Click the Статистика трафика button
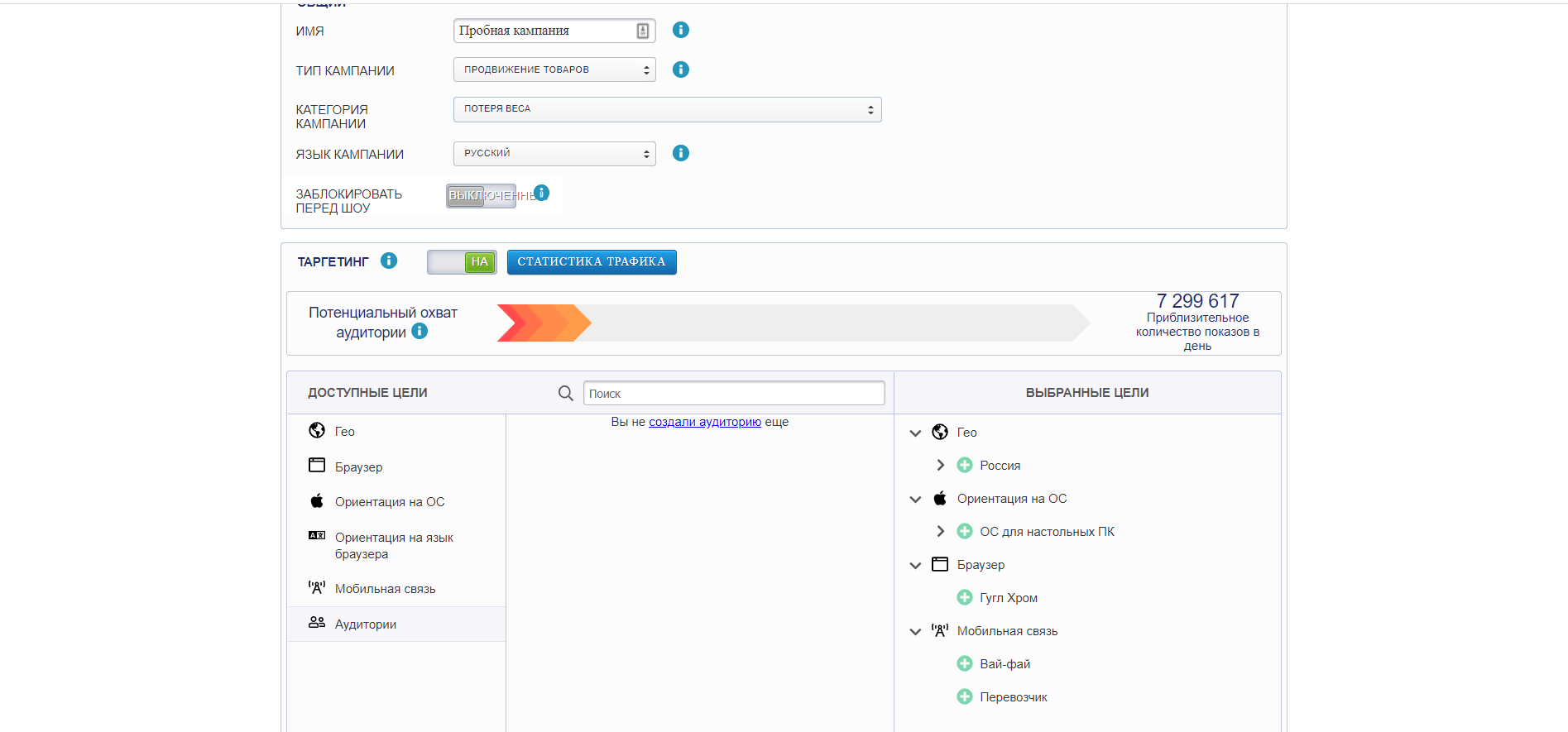 (x=591, y=261)
